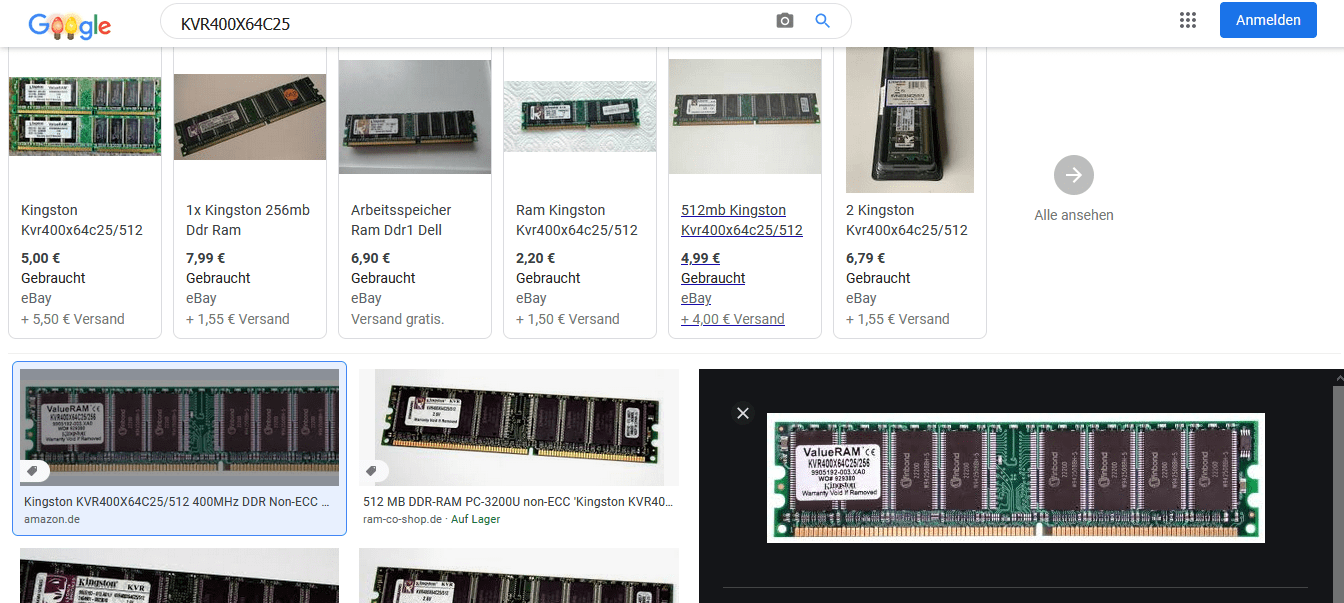The image size is (1344, 603).
Task: Open the 1x Kingston 256mb Ddr Ram listing
Action: [x=248, y=220]
